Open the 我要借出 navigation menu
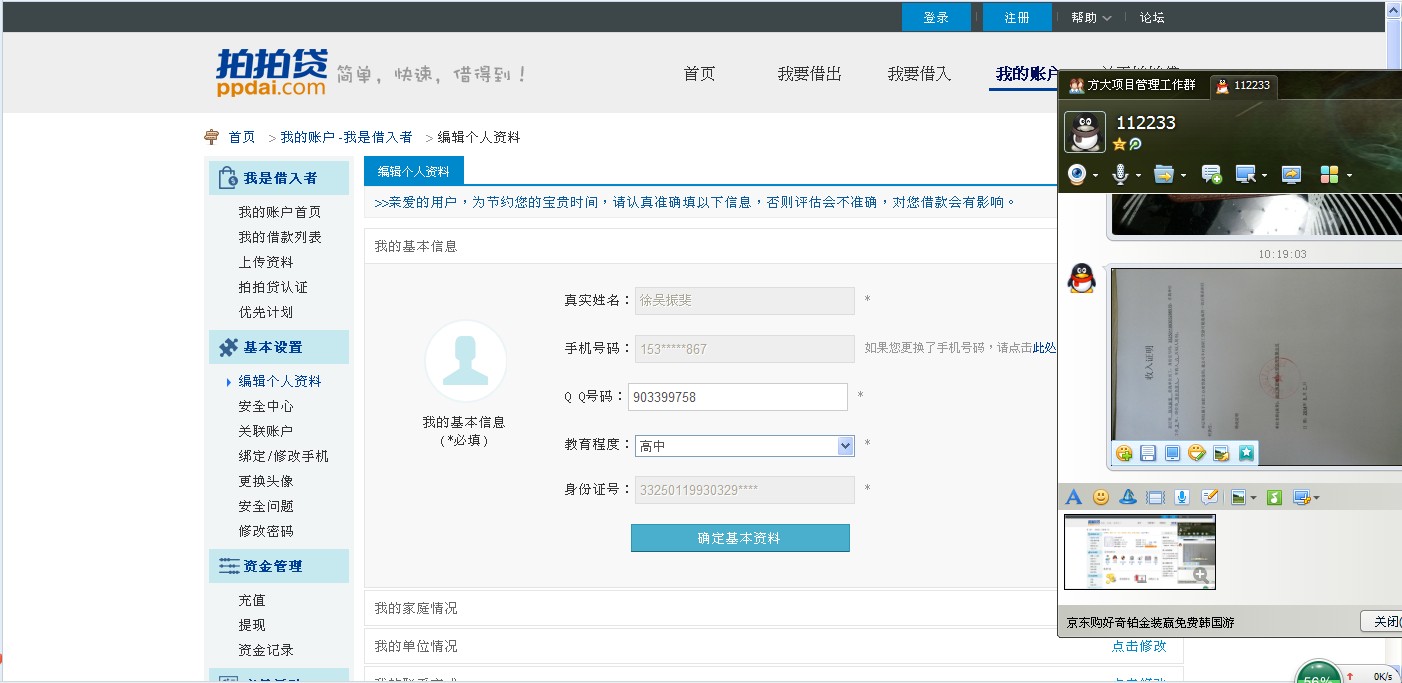The height and width of the screenshot is (683, 1402). pyautogui.click(x=809, y=74)
